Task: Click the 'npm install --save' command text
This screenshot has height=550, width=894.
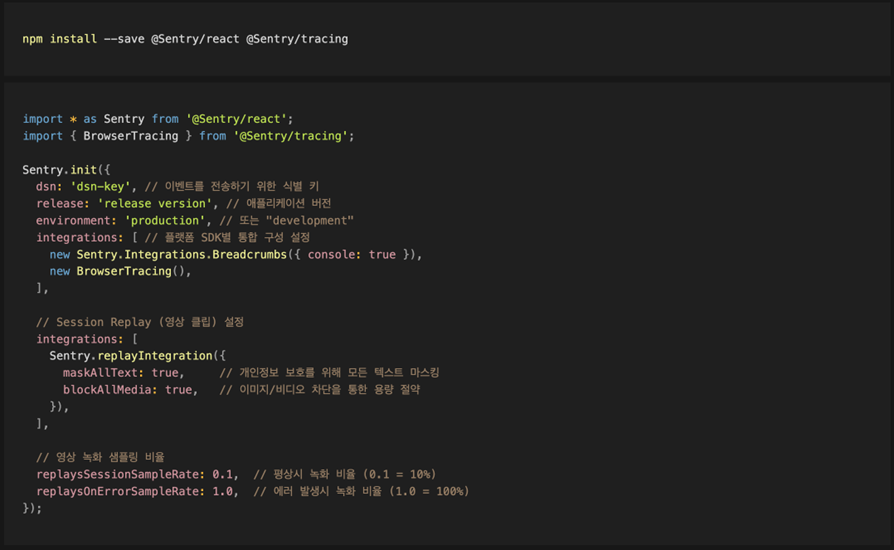Action: (x=83, y=39)
